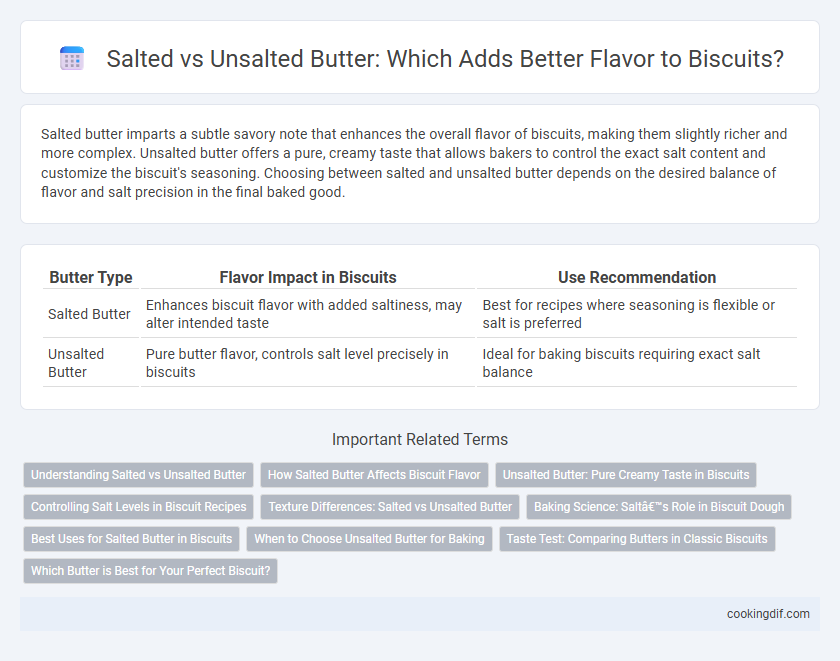Open the 'Understanding Salted vs Unsalted Butter' tag

point(138,475)
